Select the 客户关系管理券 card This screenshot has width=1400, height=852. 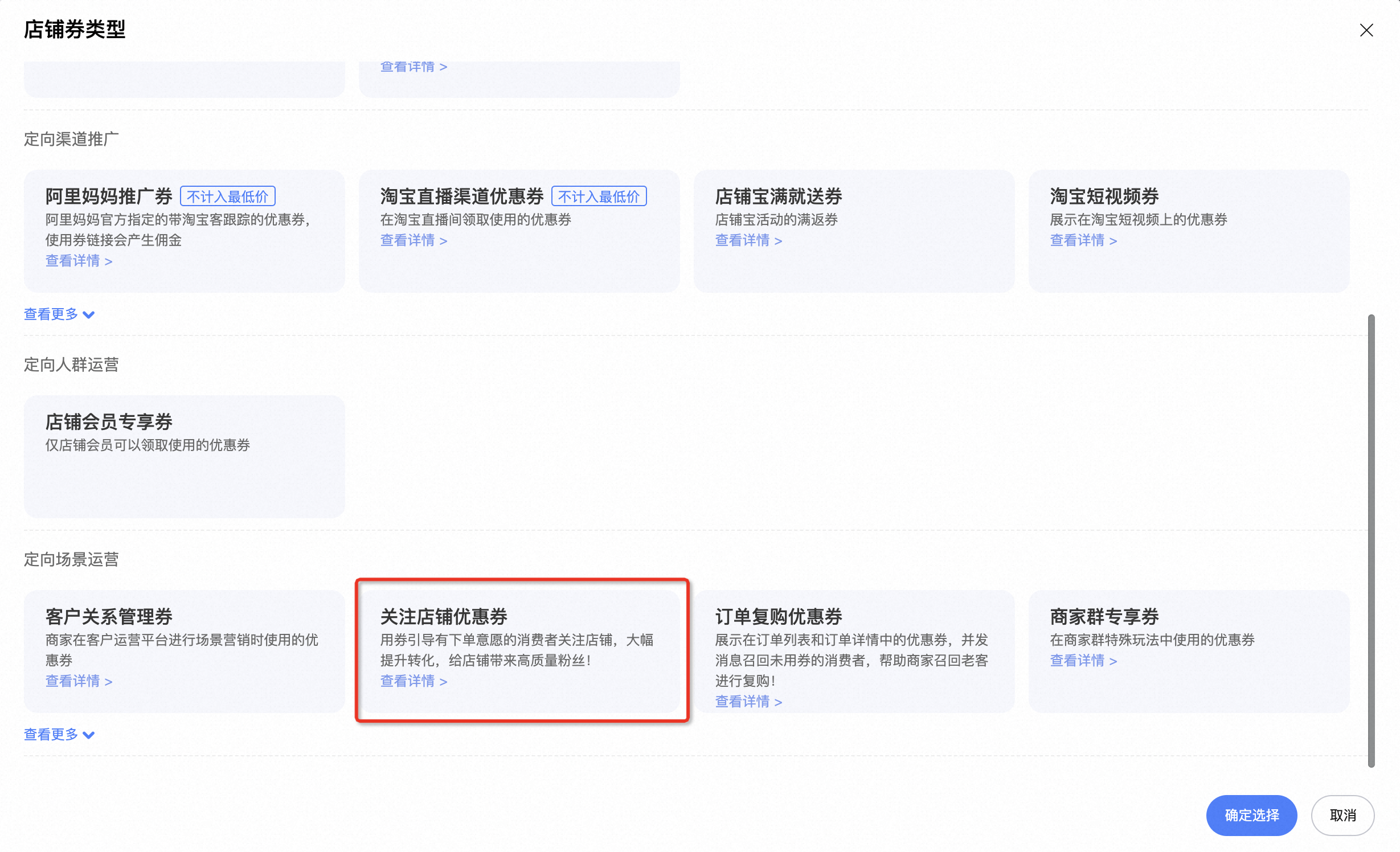[x=184, y=651]
